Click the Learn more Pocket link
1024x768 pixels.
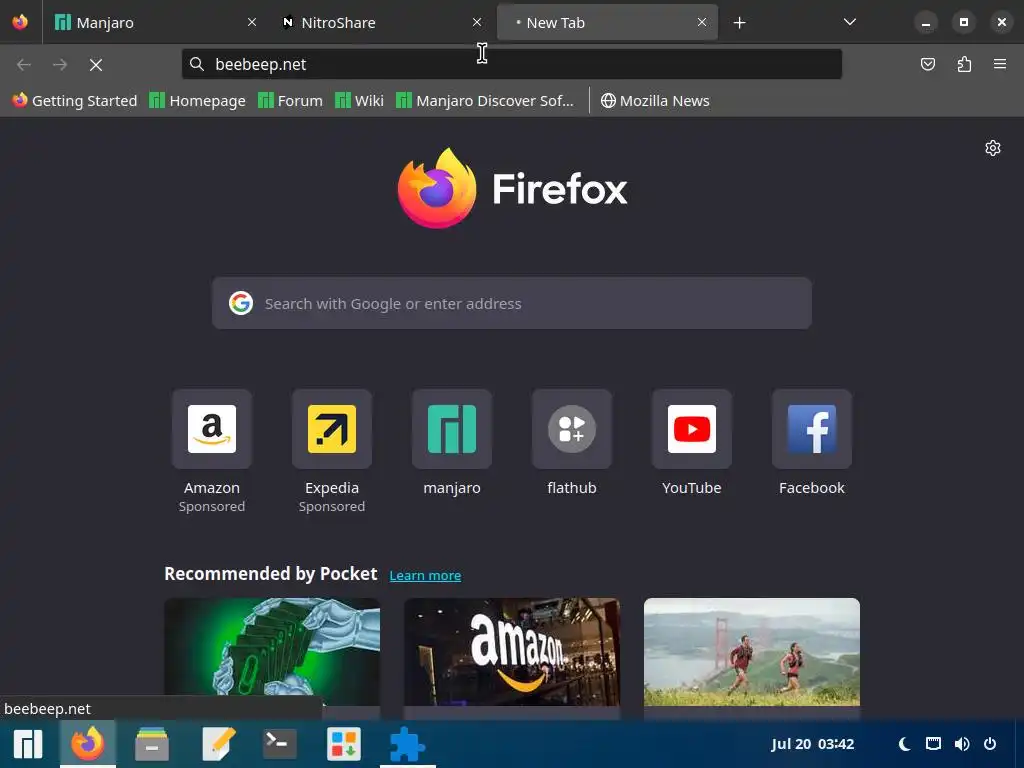(x=425, y=575)
